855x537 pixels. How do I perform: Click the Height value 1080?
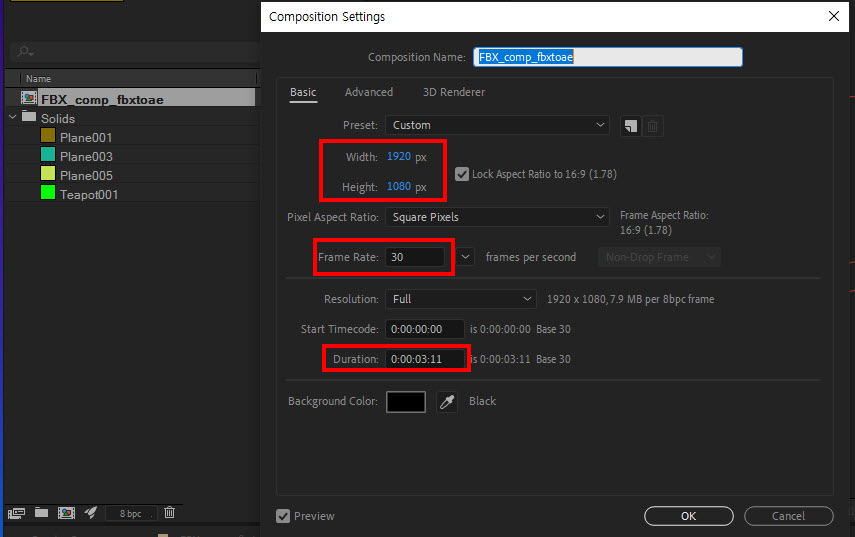[399, 186]
